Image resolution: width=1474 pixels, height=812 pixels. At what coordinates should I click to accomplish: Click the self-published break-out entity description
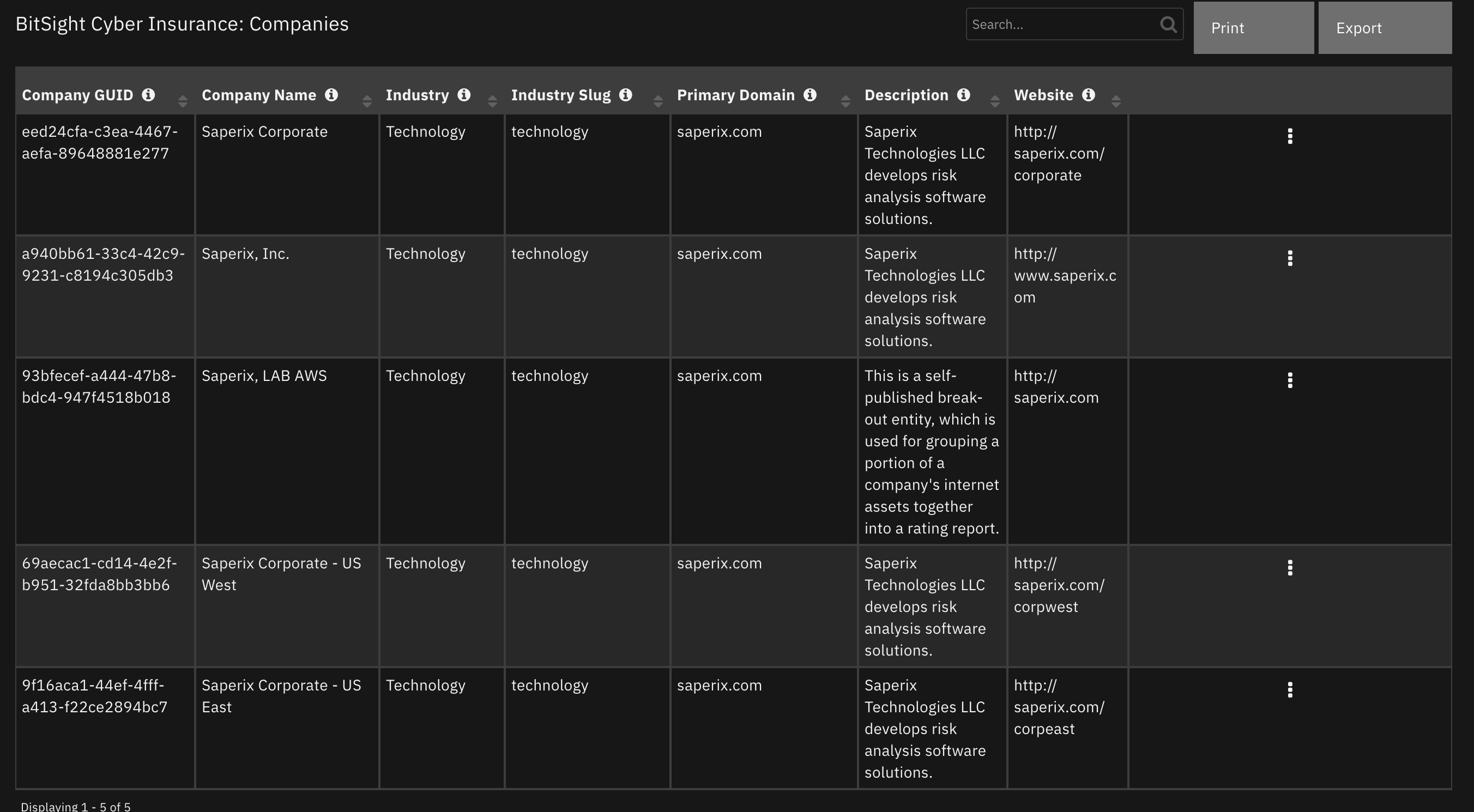[932, 452]
